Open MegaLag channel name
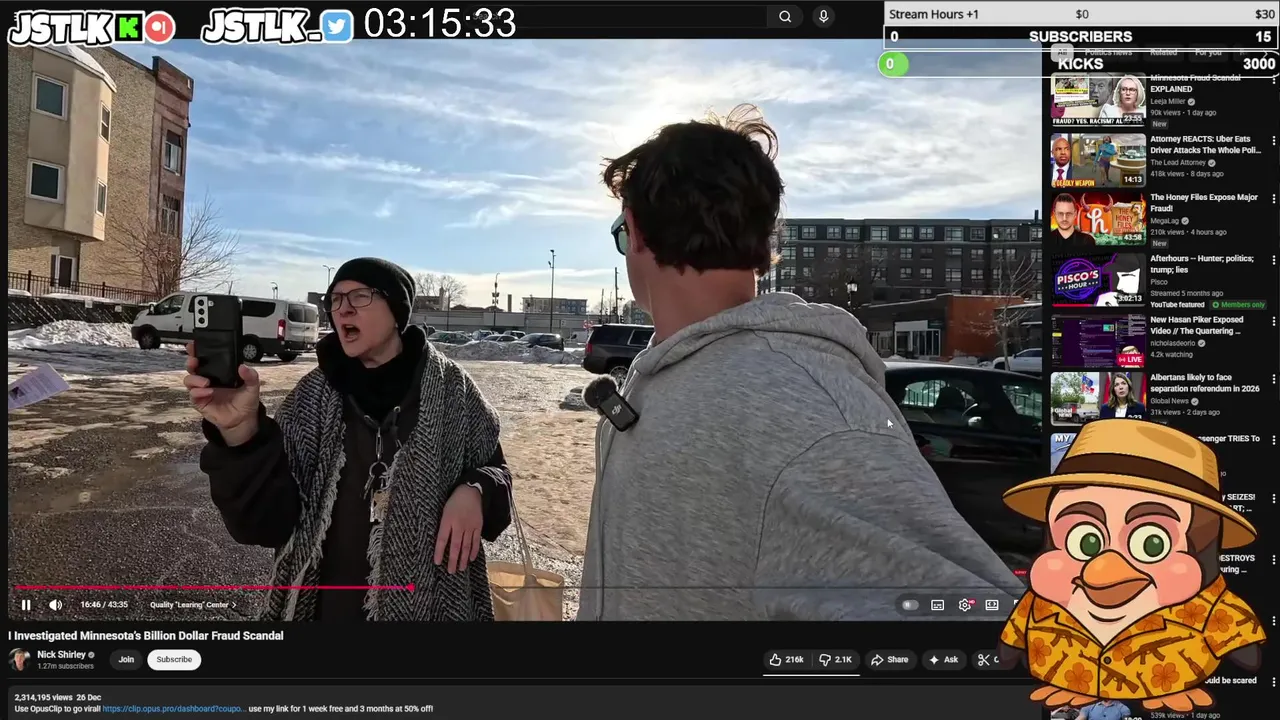The image size is (1280, 720). click(x=1165, y=221)
